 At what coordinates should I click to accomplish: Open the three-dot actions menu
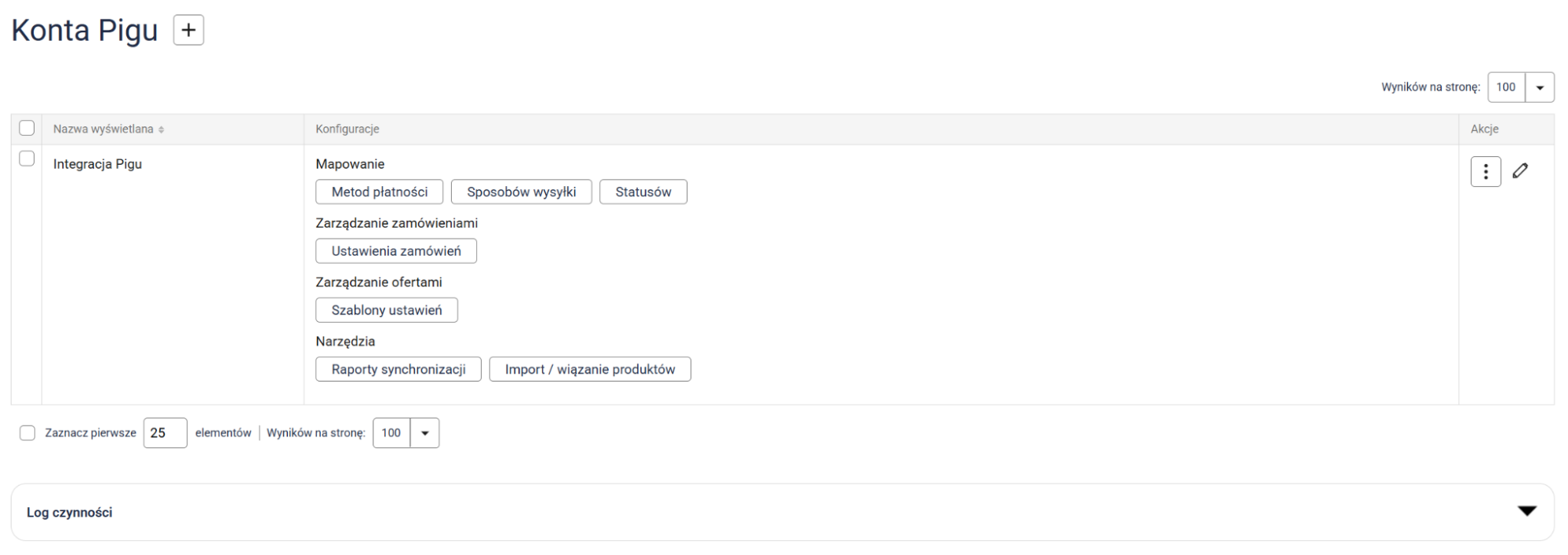(1485, 172)
